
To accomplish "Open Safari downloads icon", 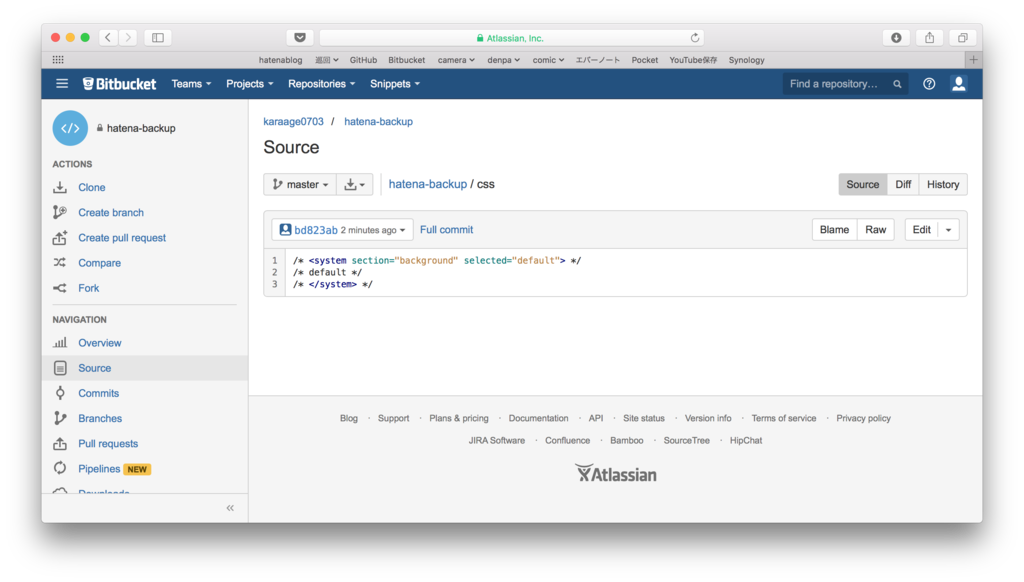I will tap(897, 38).
